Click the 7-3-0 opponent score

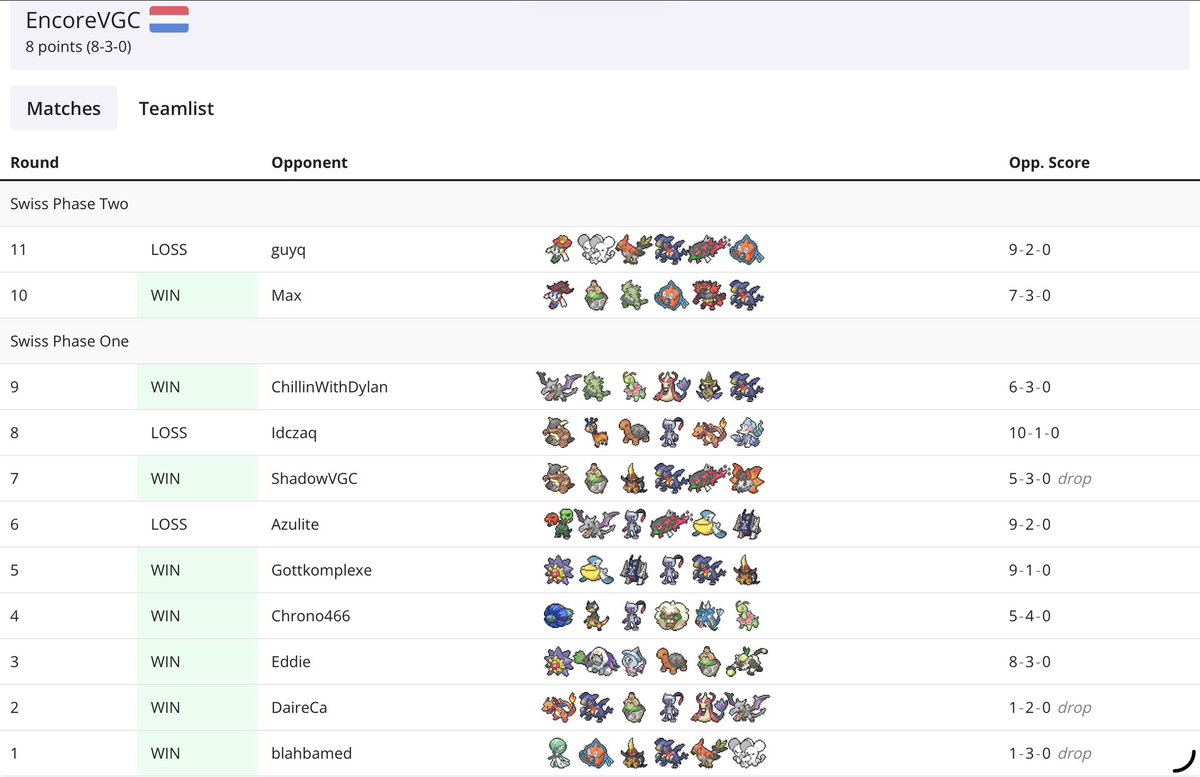pyautogui.click(x=1030, y=295)
